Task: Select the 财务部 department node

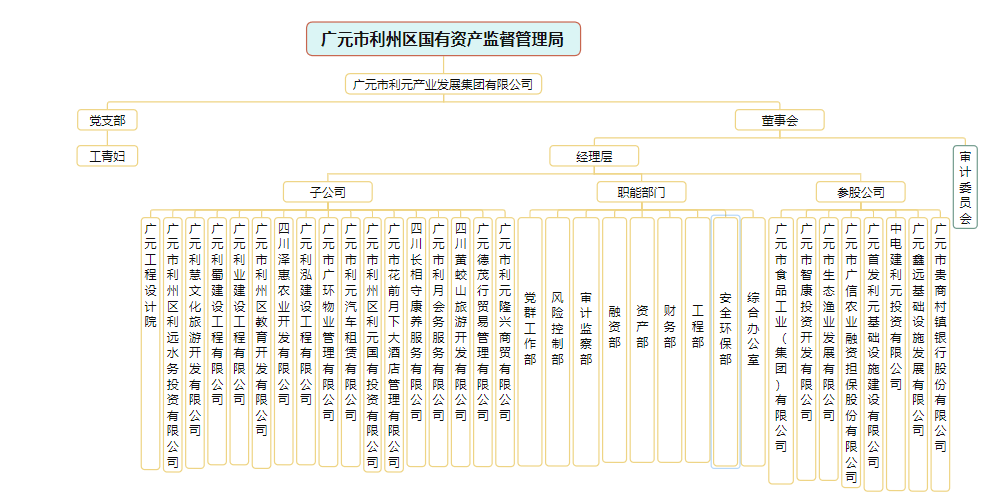Action: pos(670,340)
